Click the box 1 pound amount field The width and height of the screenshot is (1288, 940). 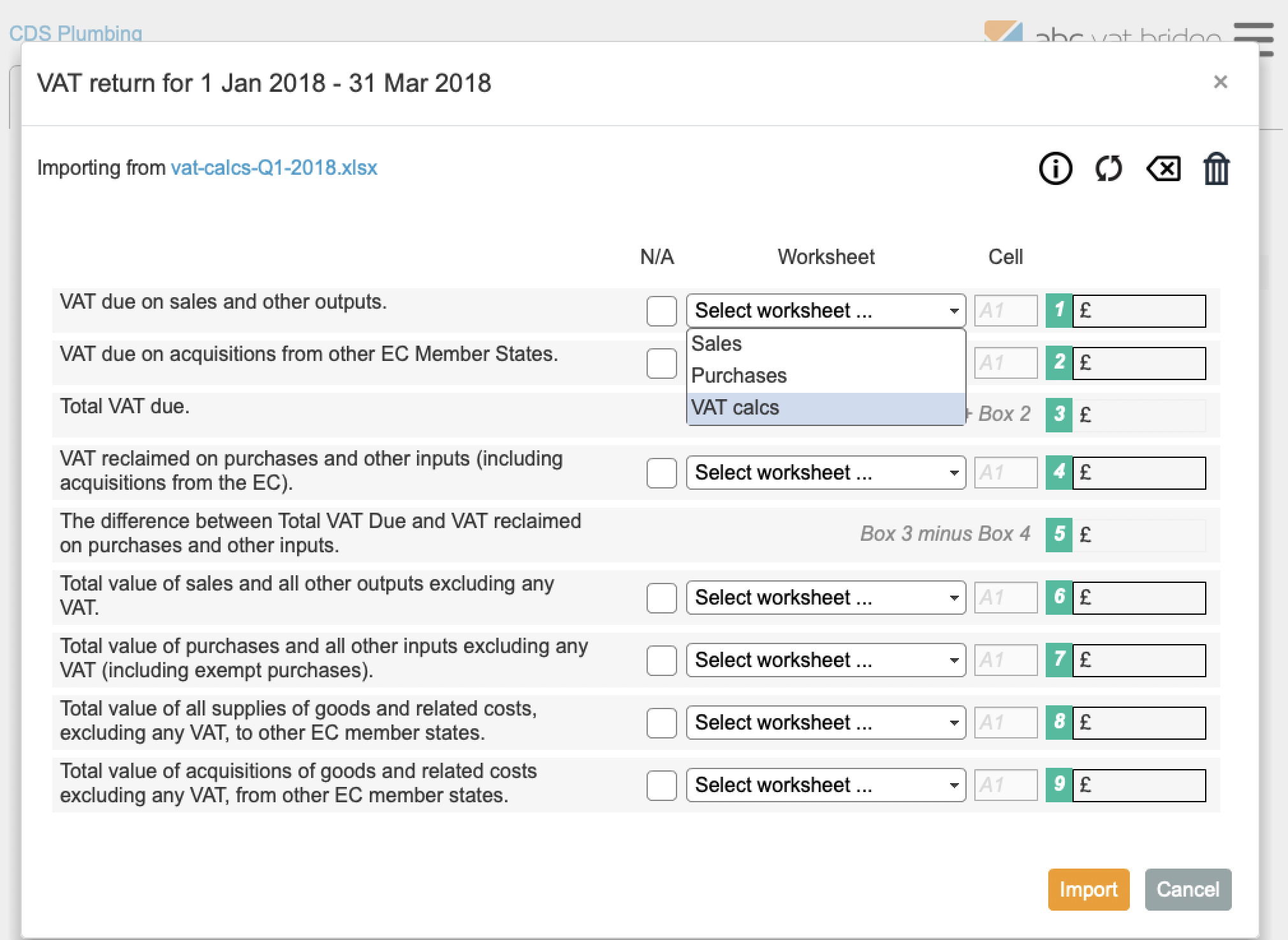coord(1139,311)
